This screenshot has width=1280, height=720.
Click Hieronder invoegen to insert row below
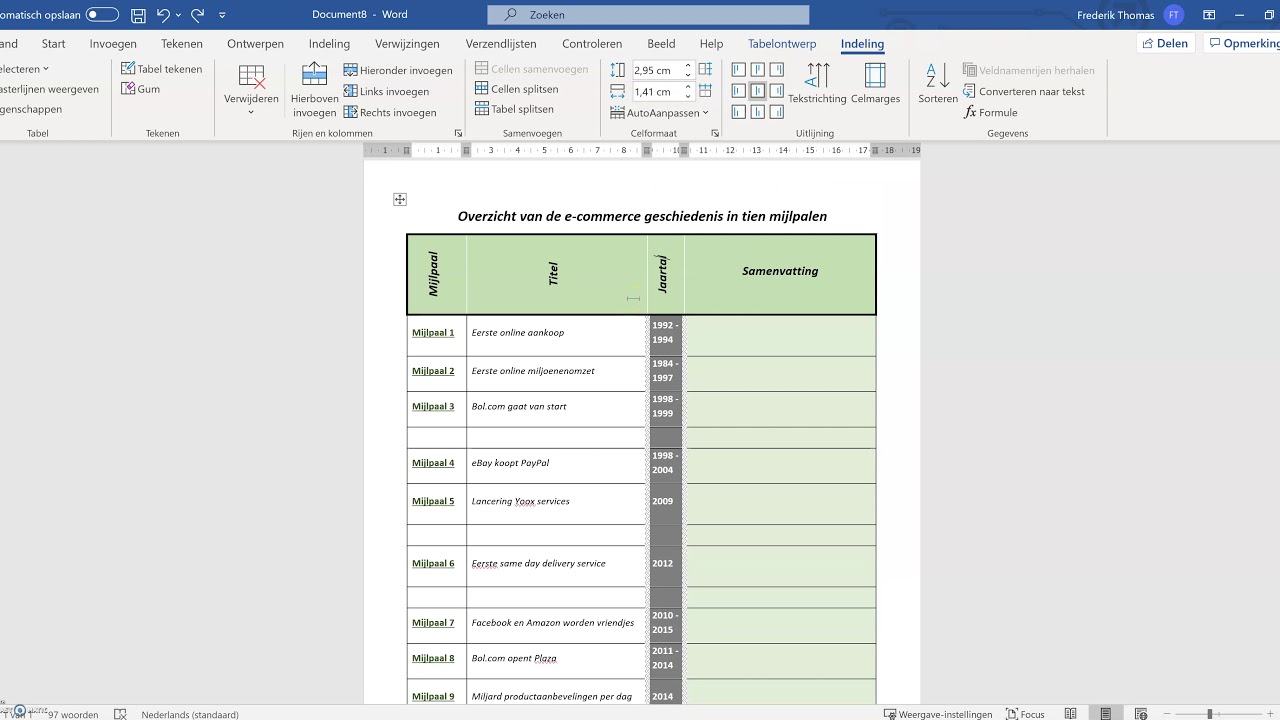point(398,70)
